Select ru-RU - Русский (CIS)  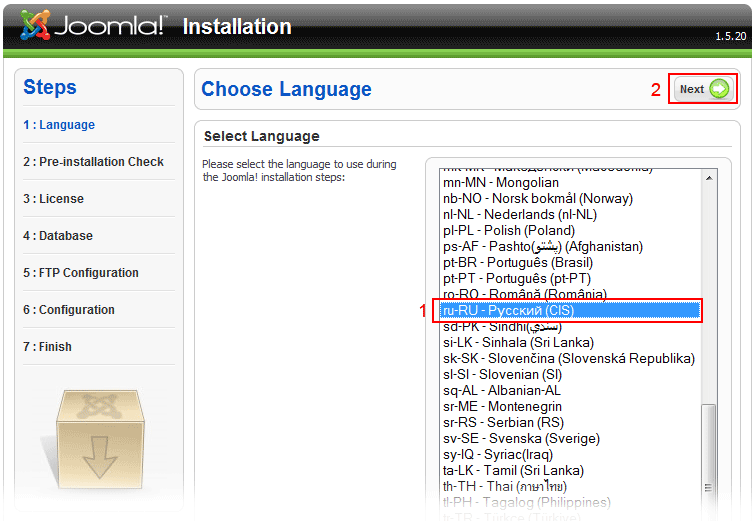tap(571, 310)
